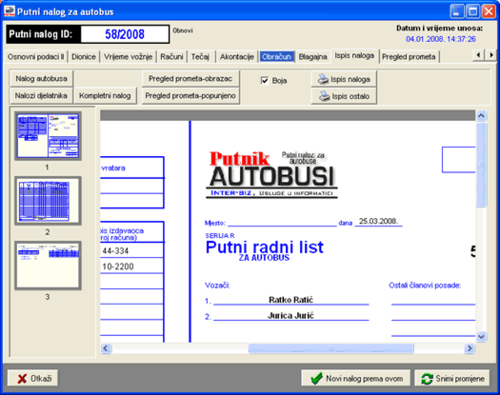Click the horizontal scrollbar thumb
This screenshot has height=395, width=500.
point(331,348)
